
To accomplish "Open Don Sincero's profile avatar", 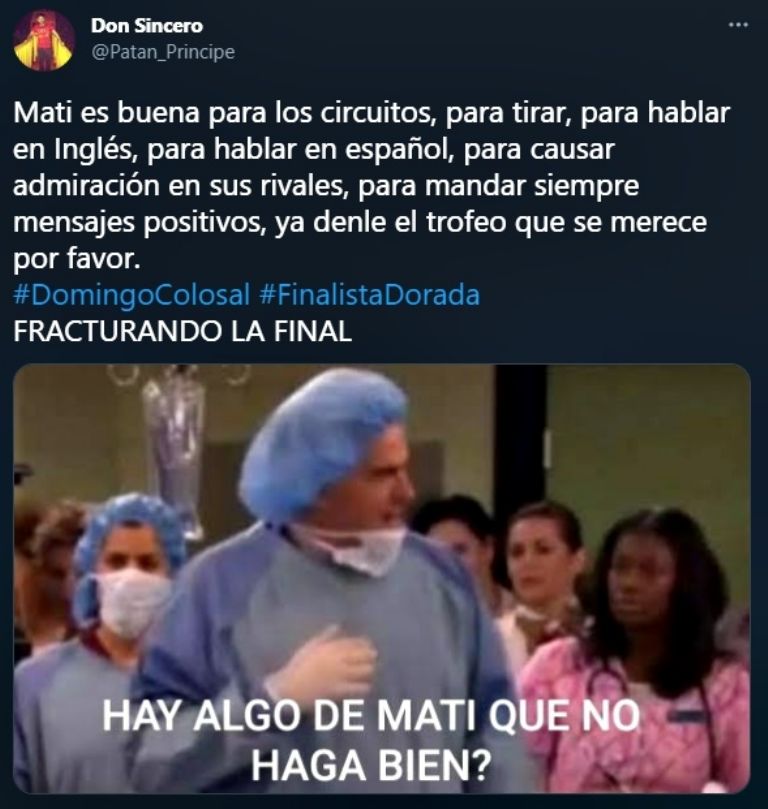I will 44,40.
